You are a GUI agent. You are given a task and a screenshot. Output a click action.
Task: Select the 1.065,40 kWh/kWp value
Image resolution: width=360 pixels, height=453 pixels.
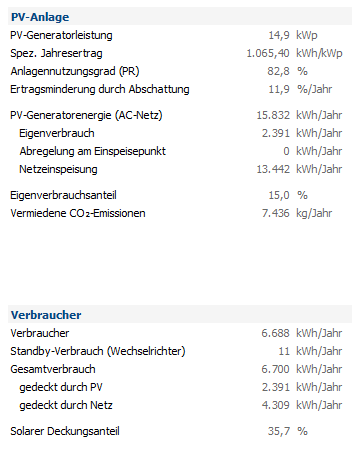click(x=294, y=53)
